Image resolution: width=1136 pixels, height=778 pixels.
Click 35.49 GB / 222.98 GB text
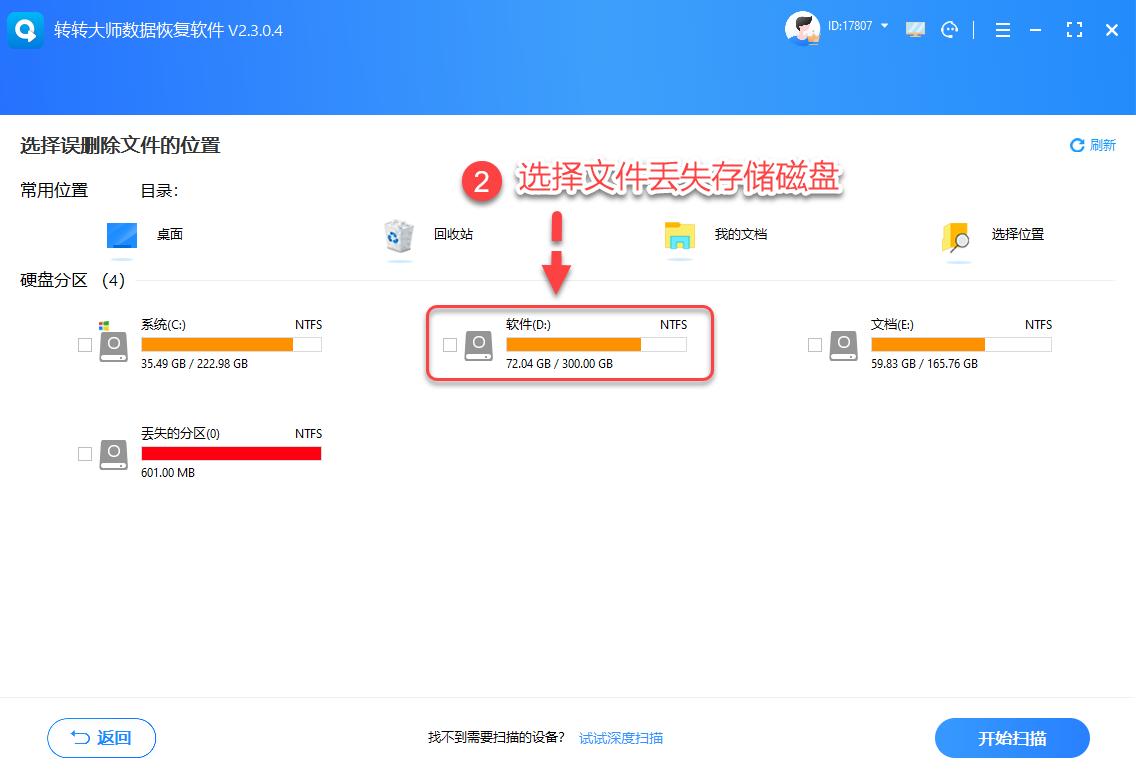[195, 364]
